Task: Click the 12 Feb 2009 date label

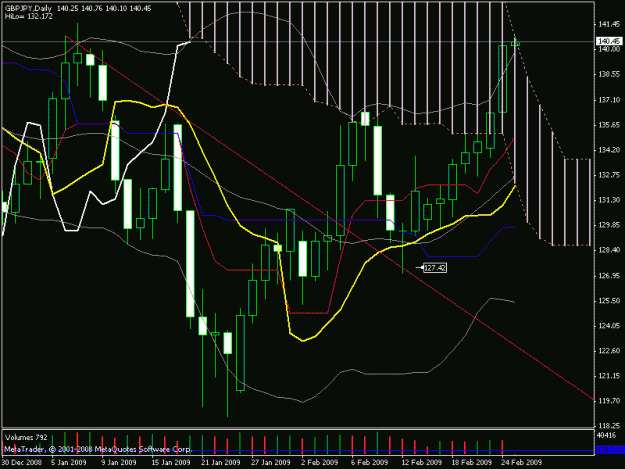Action: tap(421, 462)
